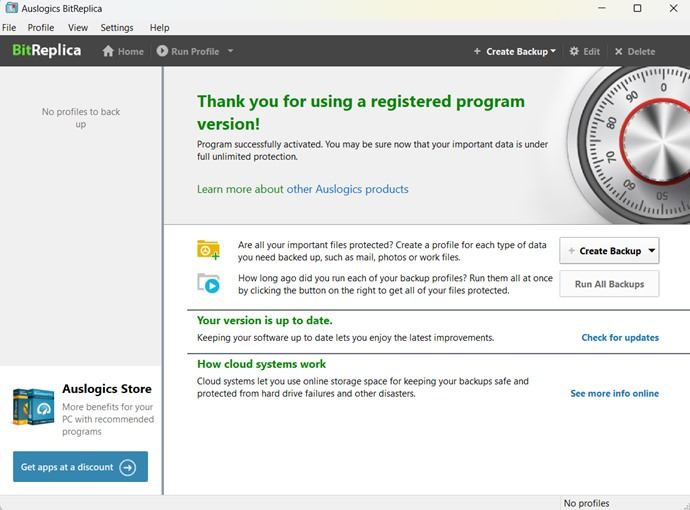This screenshot has width=690, height=510.
Task: Click the Run Profile play icon
Action: coord(162,51)
